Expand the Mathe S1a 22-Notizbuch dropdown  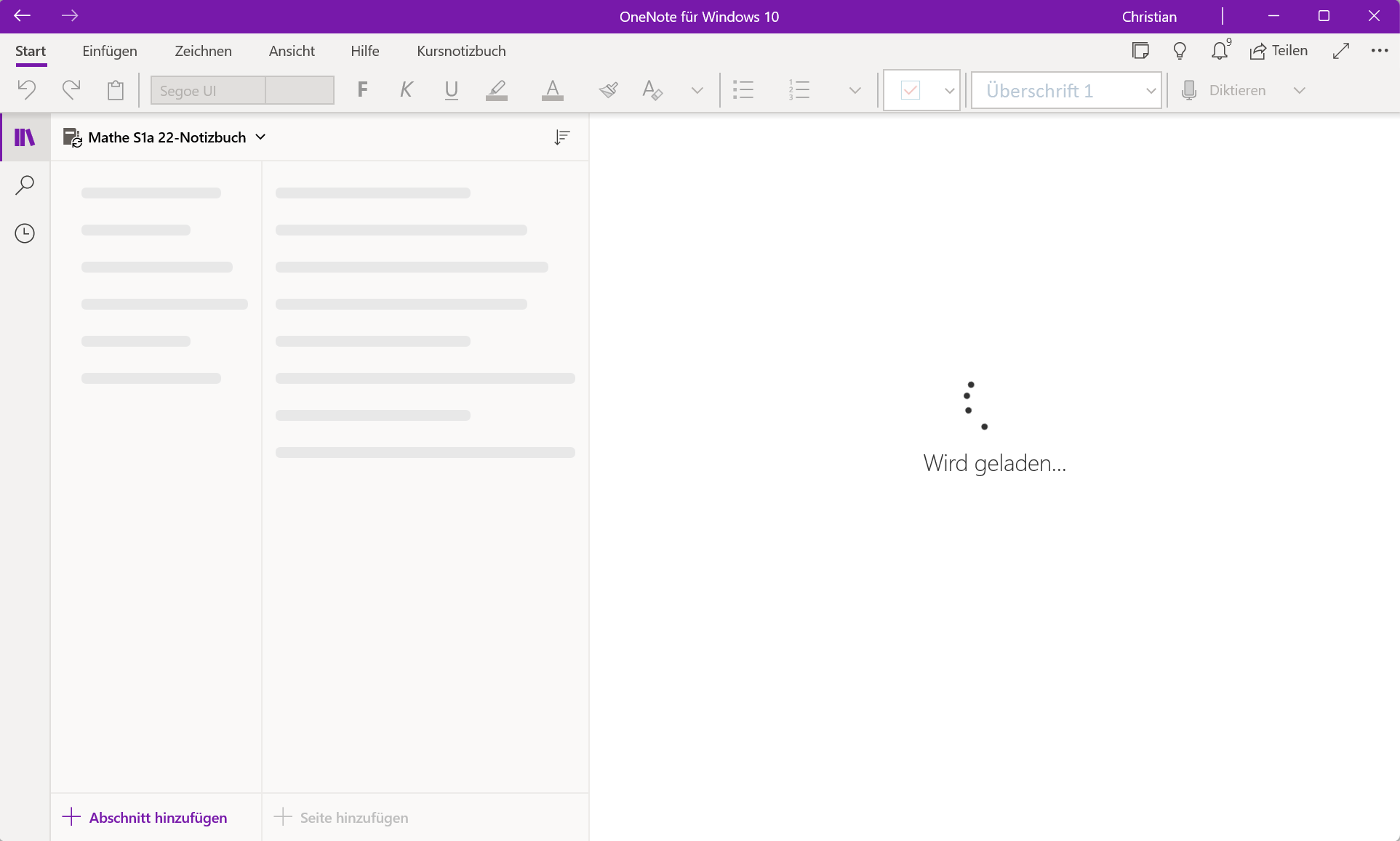[x=261, y=137]
